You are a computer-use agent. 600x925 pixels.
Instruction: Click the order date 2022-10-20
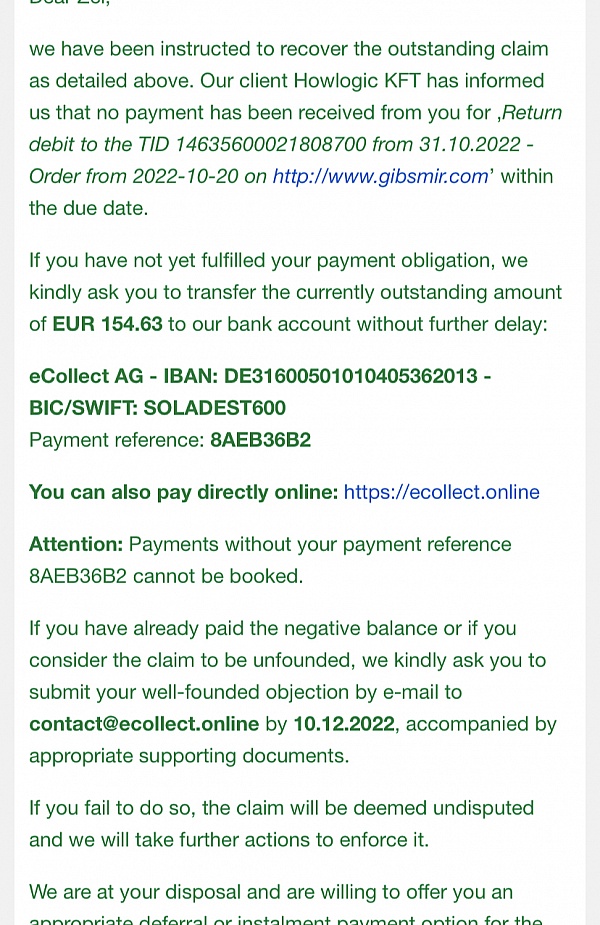tap(186, 176)
